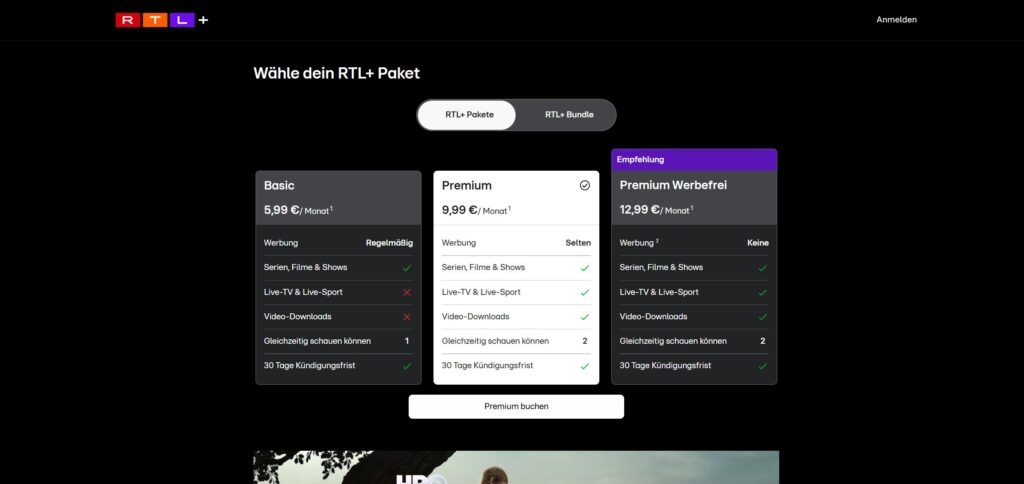Click Premium Werbefrei Video-Downloads checkmark
The image size is (1024, 484).
[762, 317]
